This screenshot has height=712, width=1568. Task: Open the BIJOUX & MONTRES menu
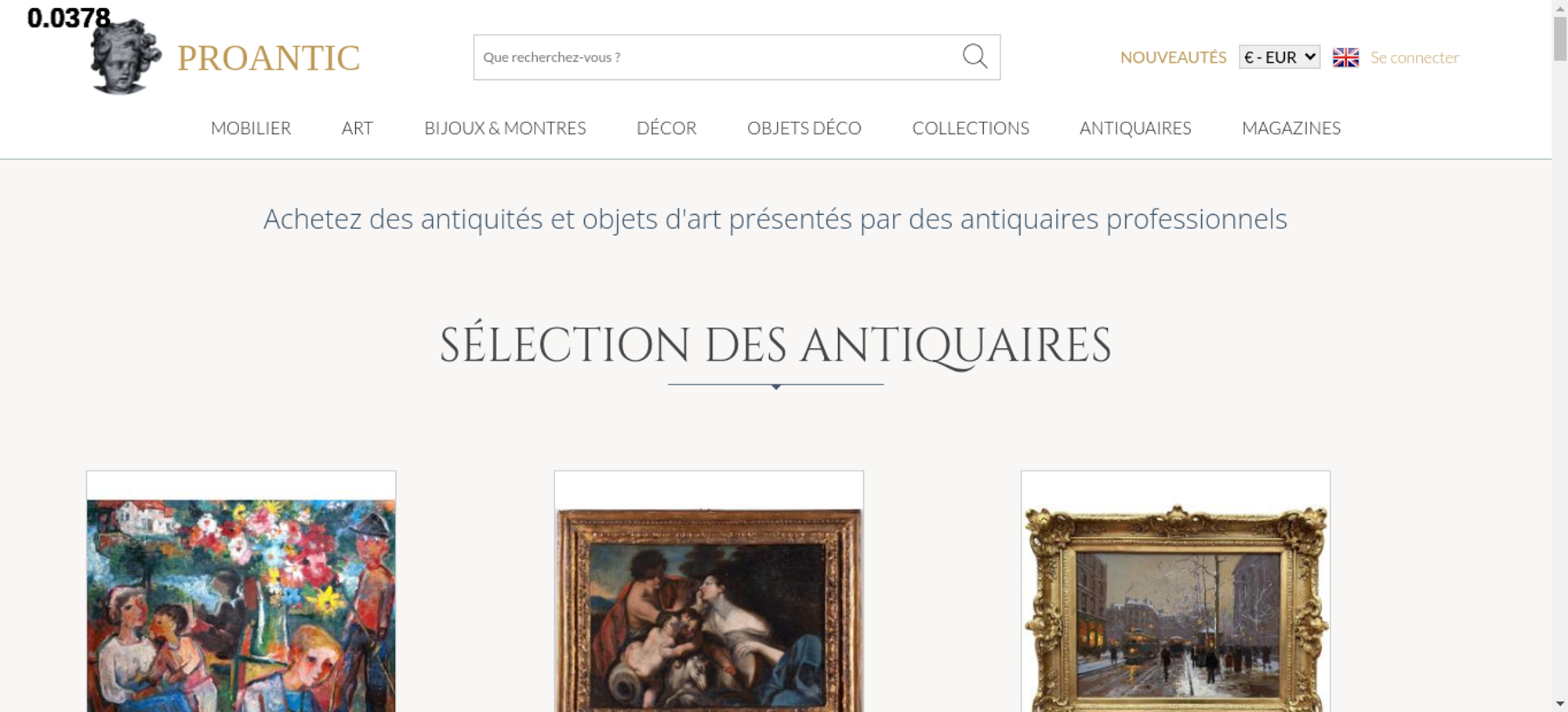(505, 128)
